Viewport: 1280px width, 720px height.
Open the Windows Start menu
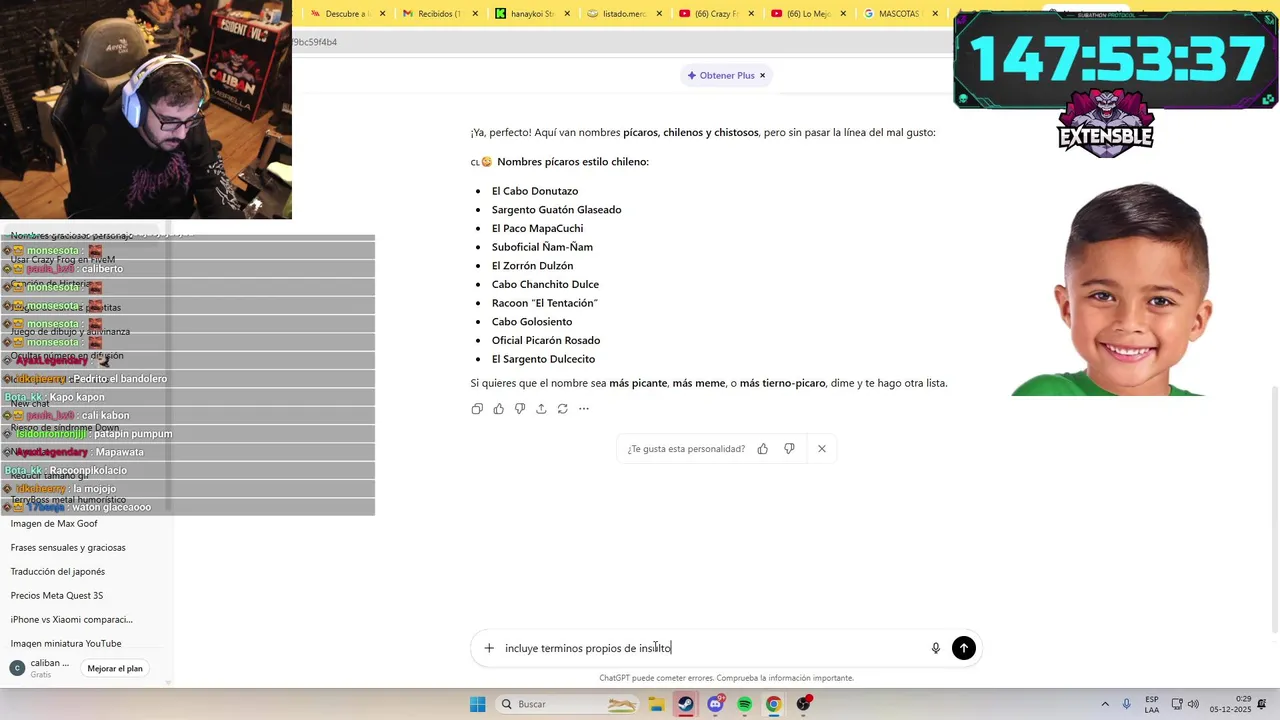[478, 704]
